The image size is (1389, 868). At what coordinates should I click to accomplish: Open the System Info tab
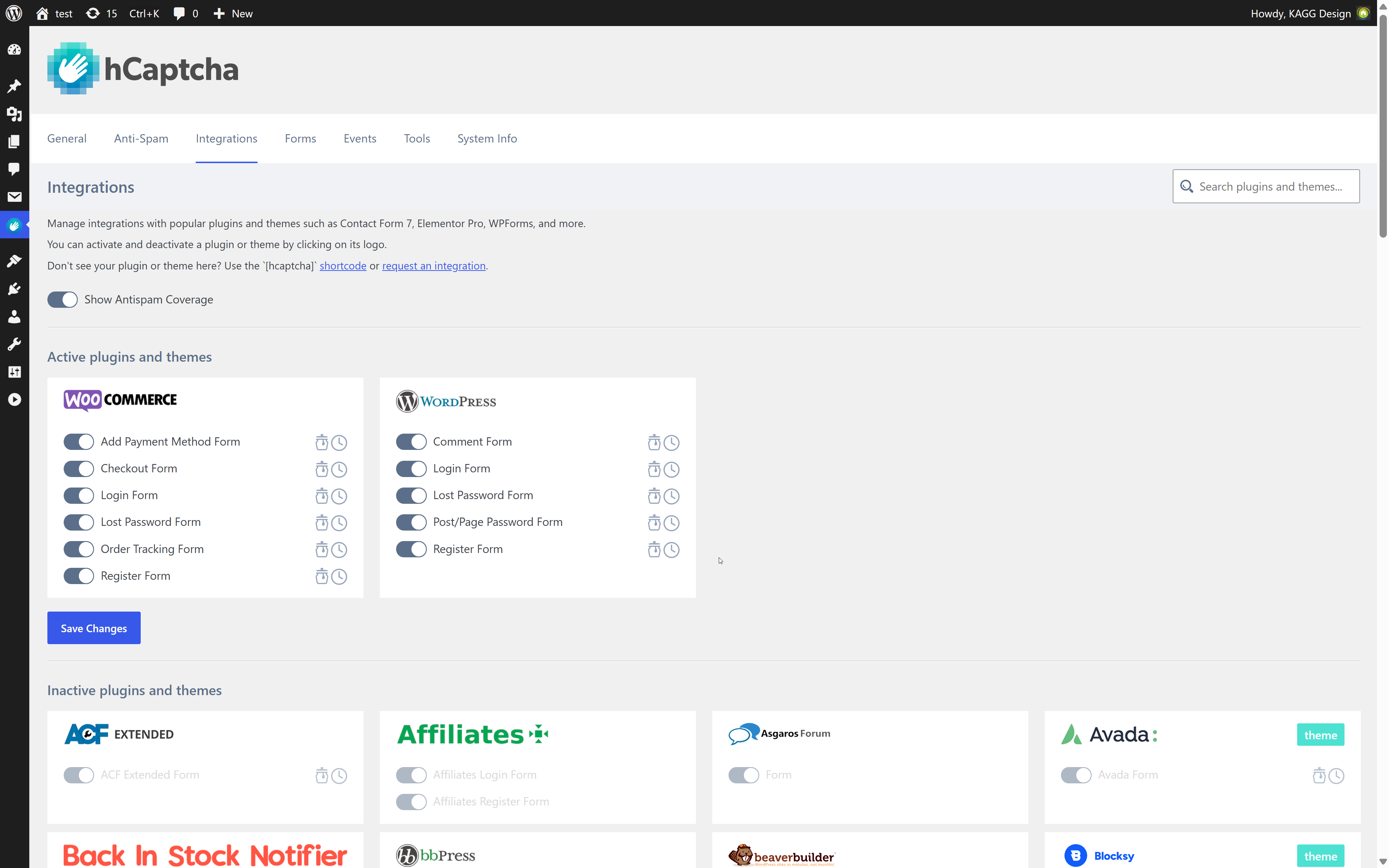tap(487, 139)
